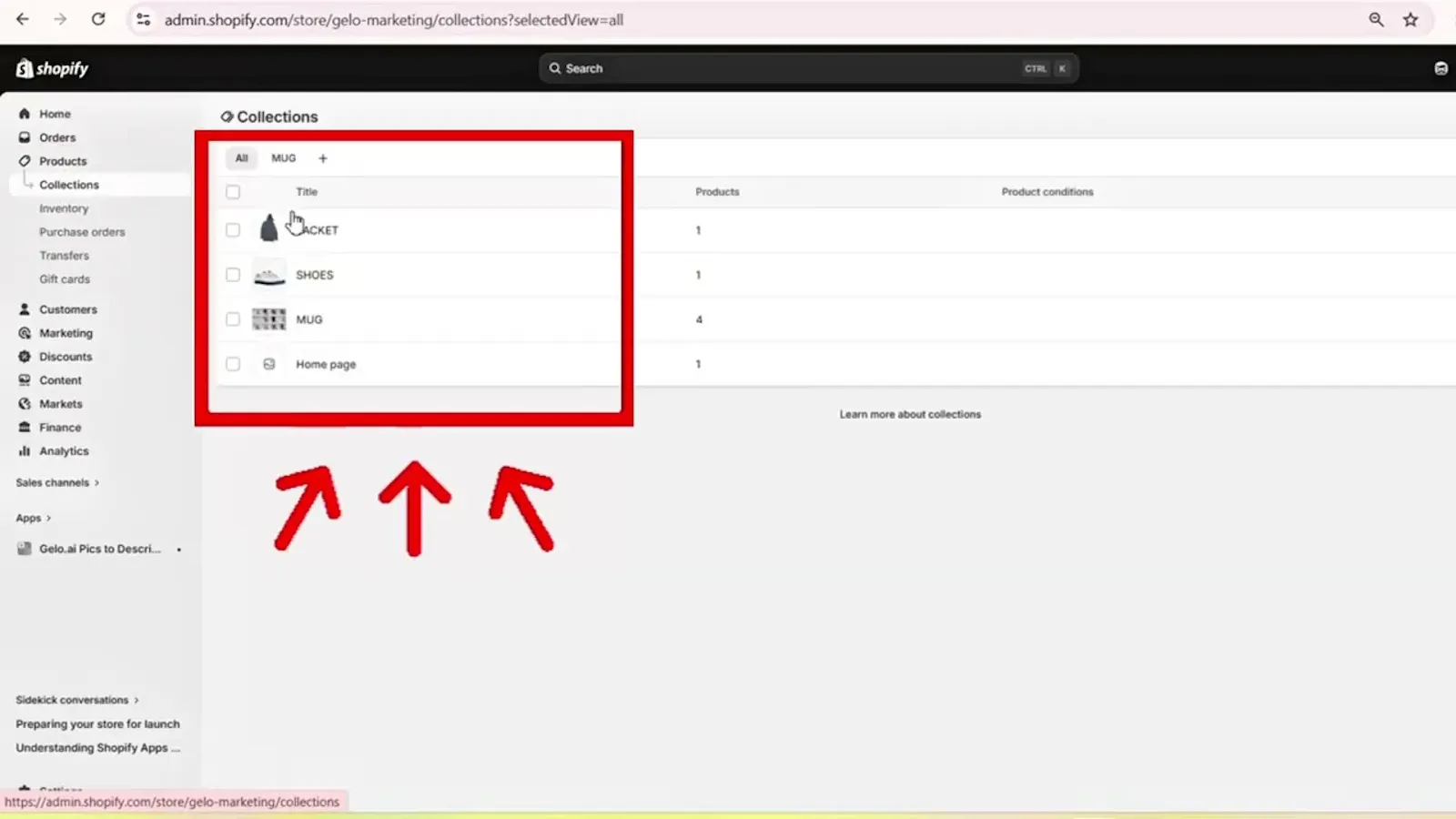Select the All view tab
The width and height of the screenshot is (1456, 819).
tap(241, 158)
